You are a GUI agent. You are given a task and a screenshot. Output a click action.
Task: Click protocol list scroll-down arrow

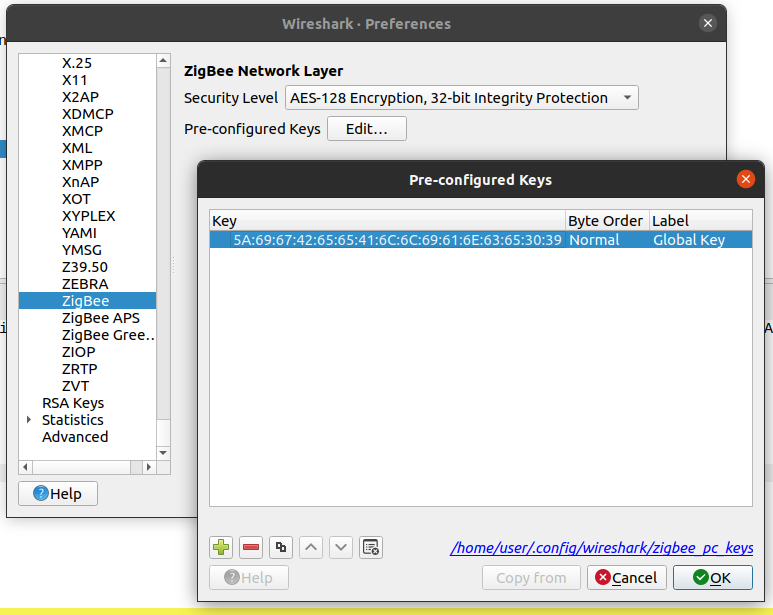click(x=163, y=452)
